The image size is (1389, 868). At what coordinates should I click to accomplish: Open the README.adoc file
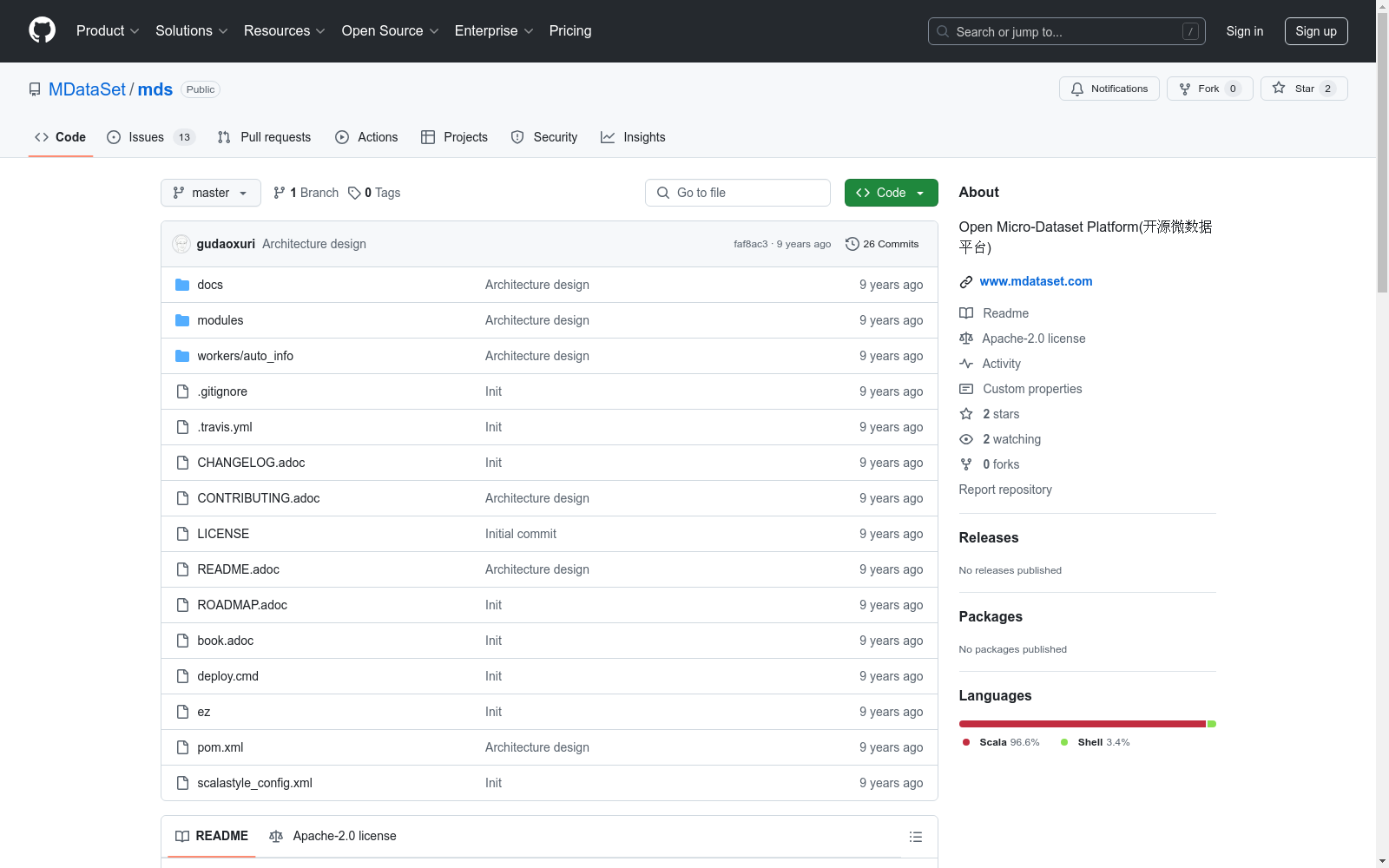tap(238, 569)
